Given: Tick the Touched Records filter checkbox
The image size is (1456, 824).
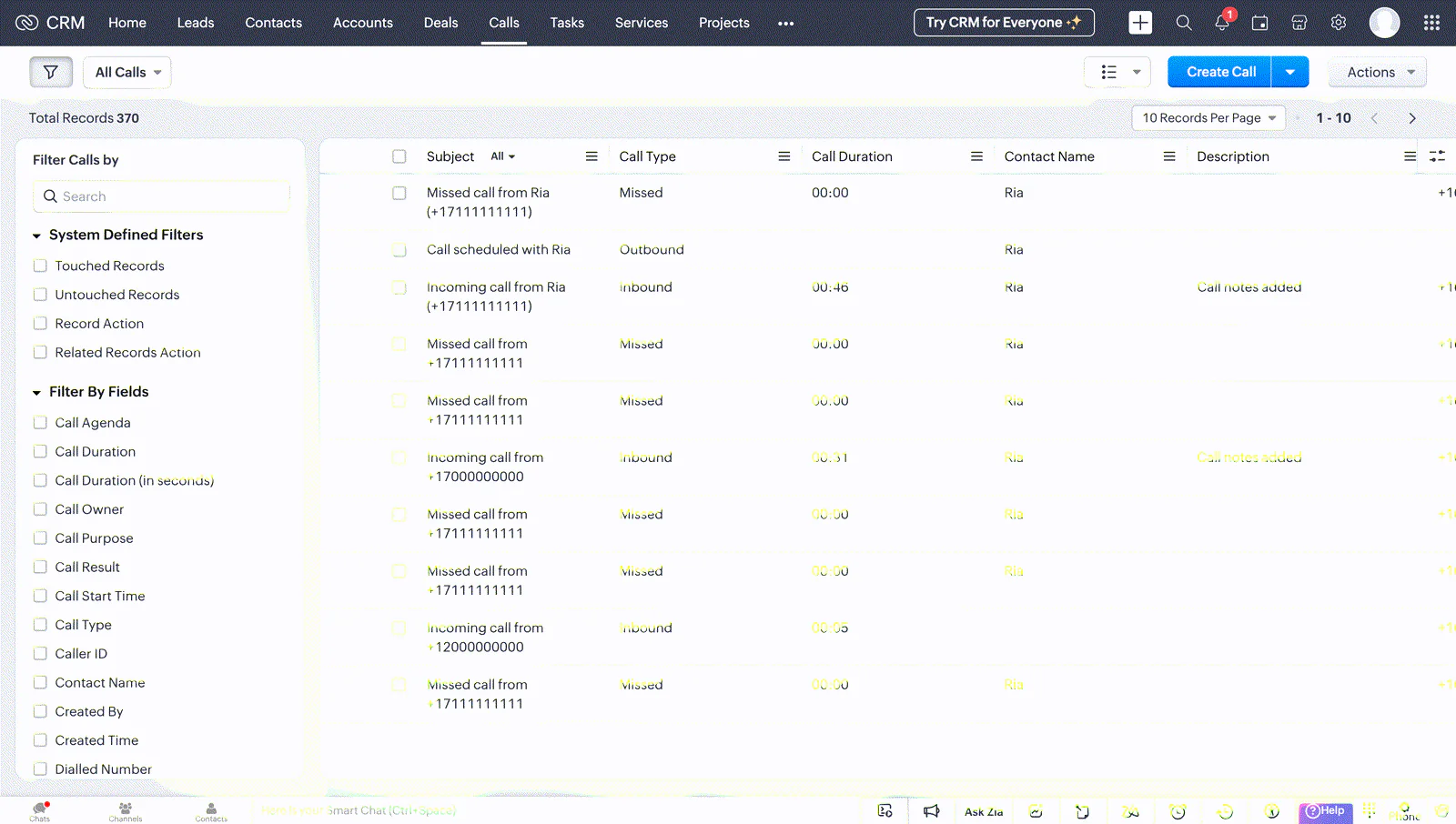Looking at the screenshot, I should 40,266.
